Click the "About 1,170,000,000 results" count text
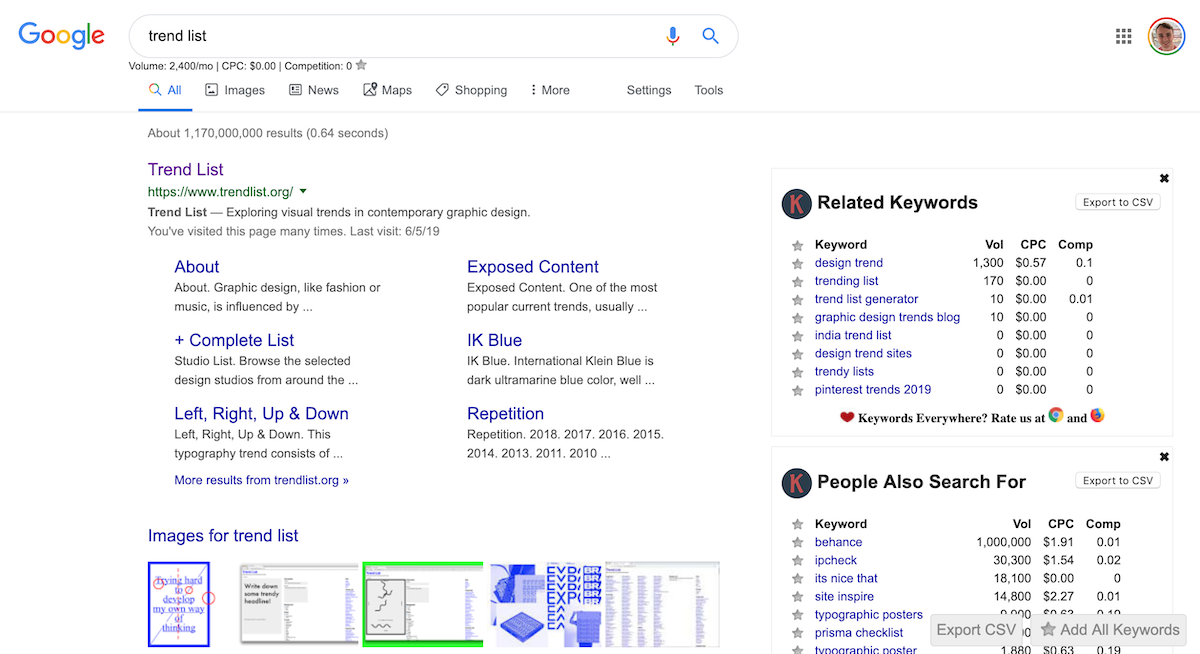This screenshot has height=654, width=1200. (268, 133)
